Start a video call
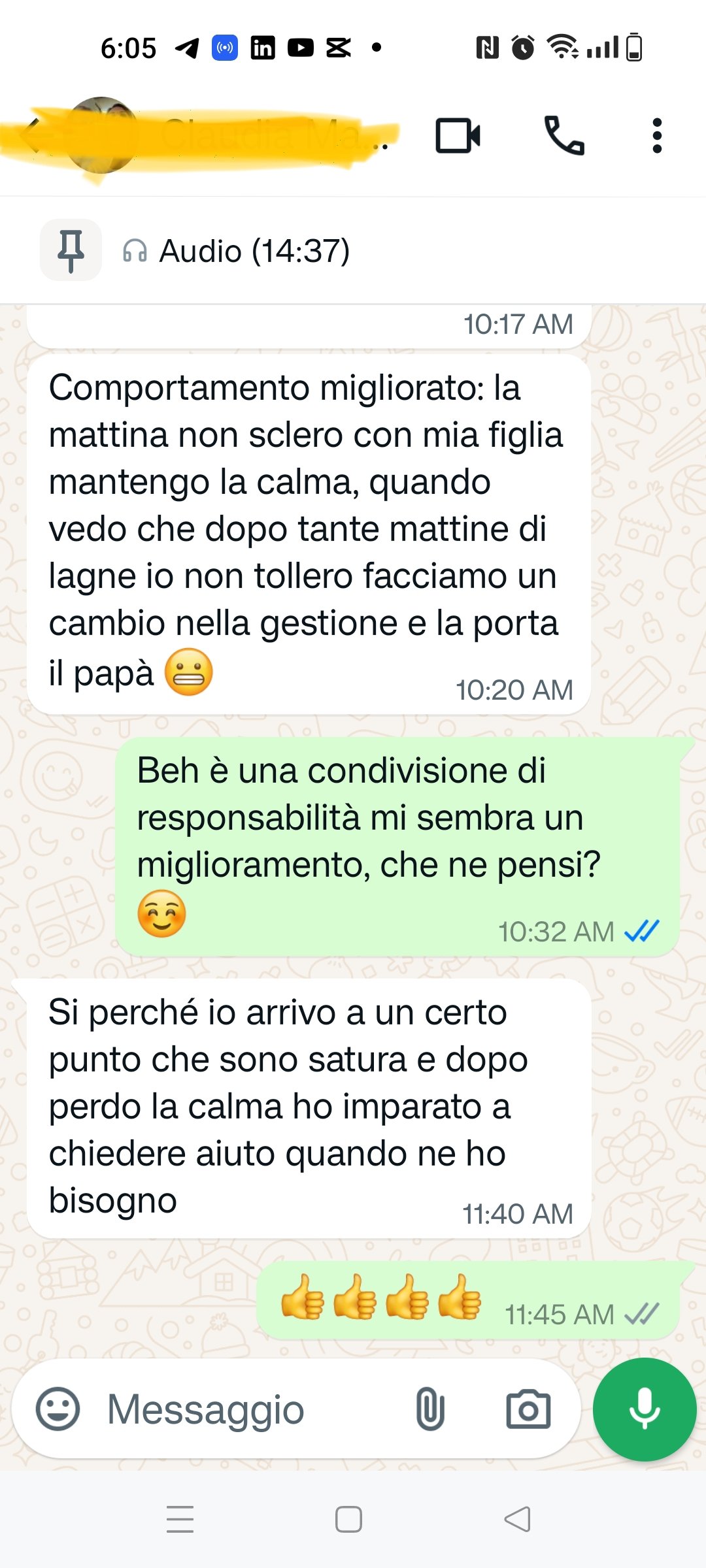Viewport: 706px width, 1568px height. (x=458, y=136)
